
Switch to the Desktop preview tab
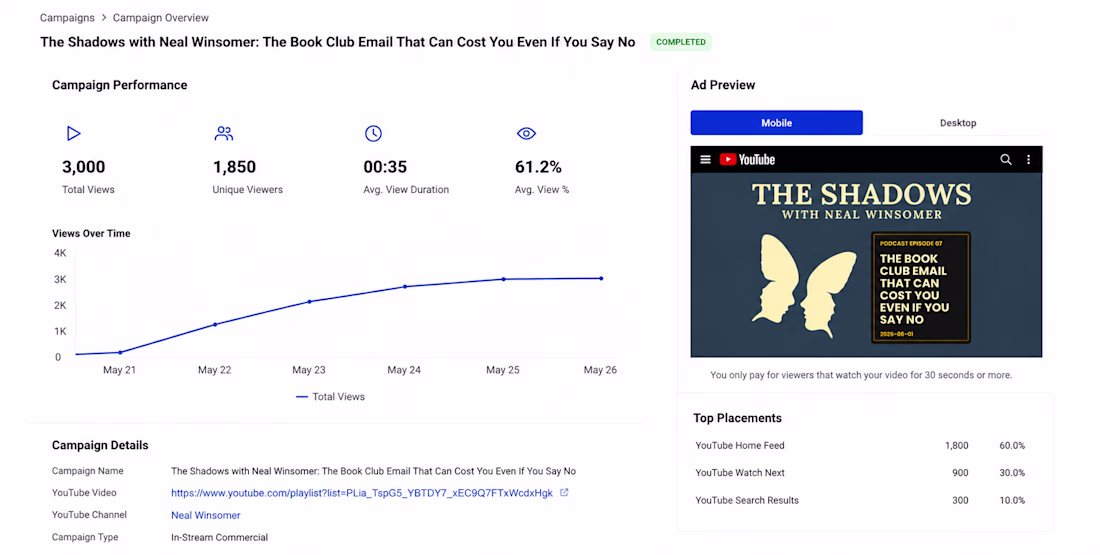point(958,123)
